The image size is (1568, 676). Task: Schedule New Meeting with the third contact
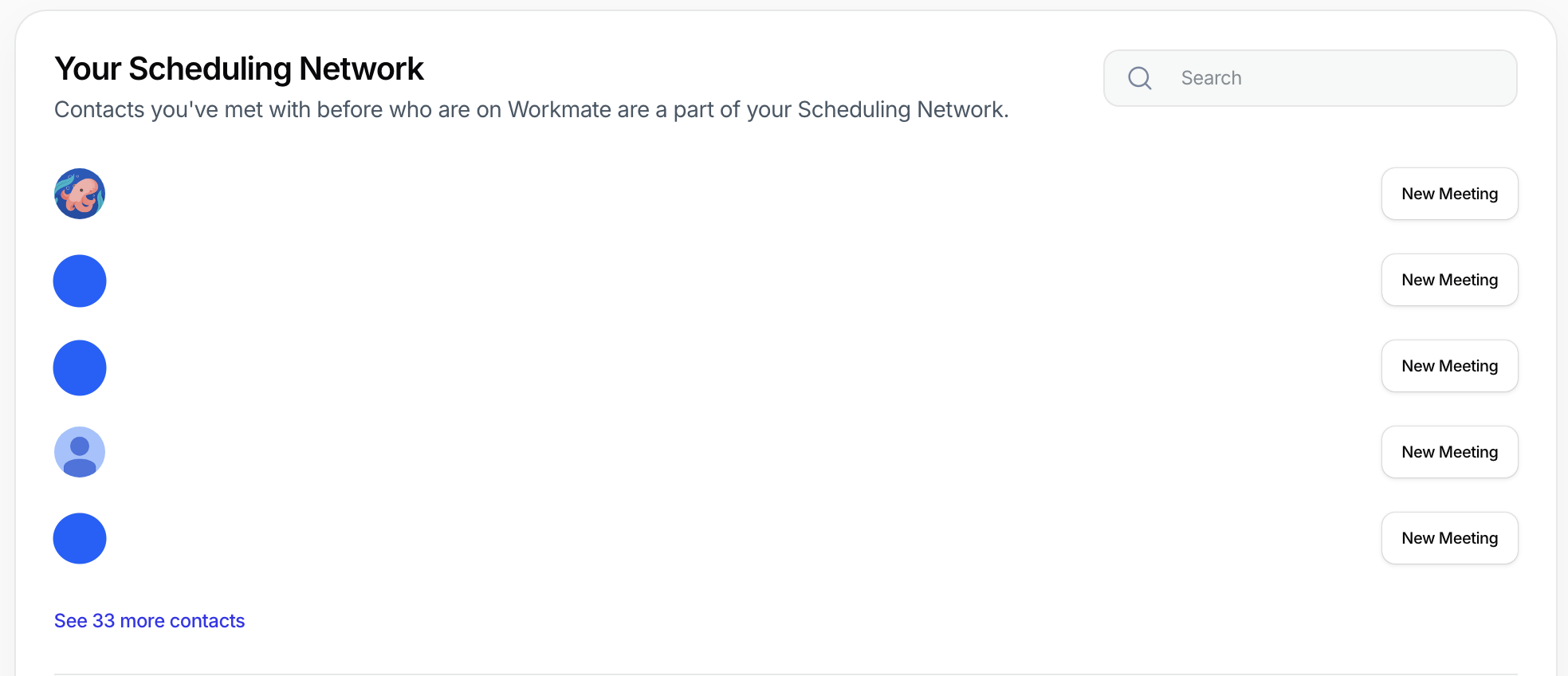click(x=1450, y=366)
